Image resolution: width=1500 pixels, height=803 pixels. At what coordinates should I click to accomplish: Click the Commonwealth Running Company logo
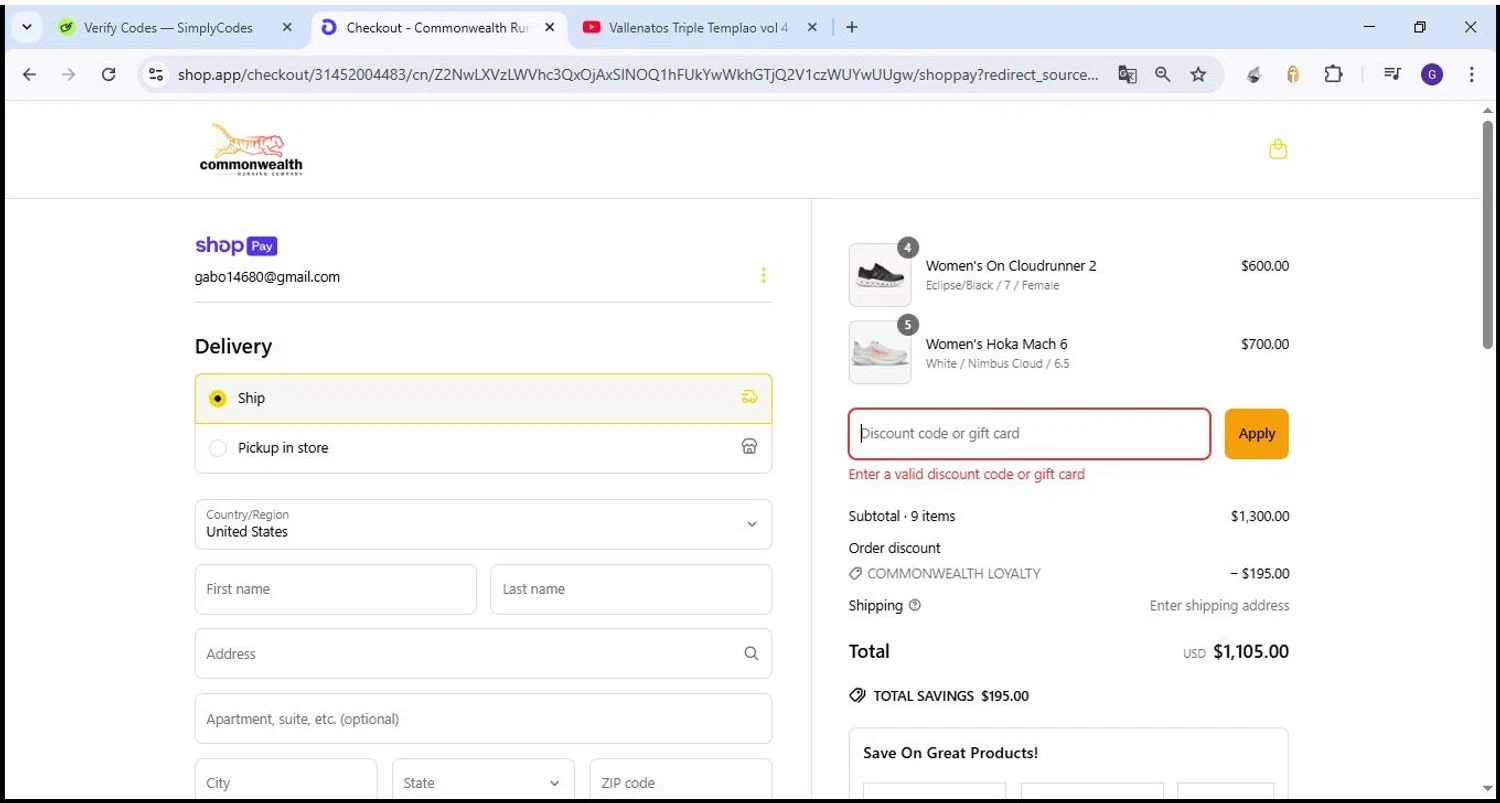pos(251,149)
